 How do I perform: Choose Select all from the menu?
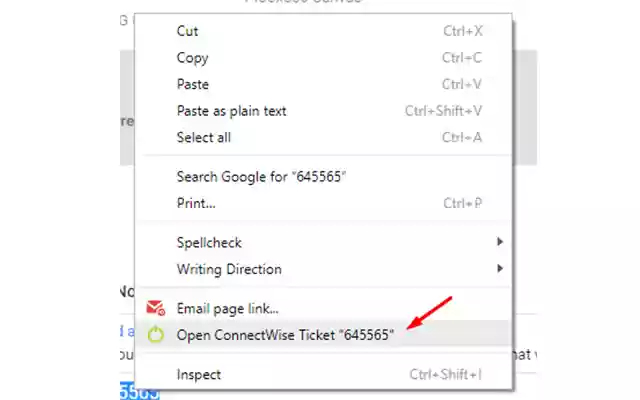[x=203, y=137]
